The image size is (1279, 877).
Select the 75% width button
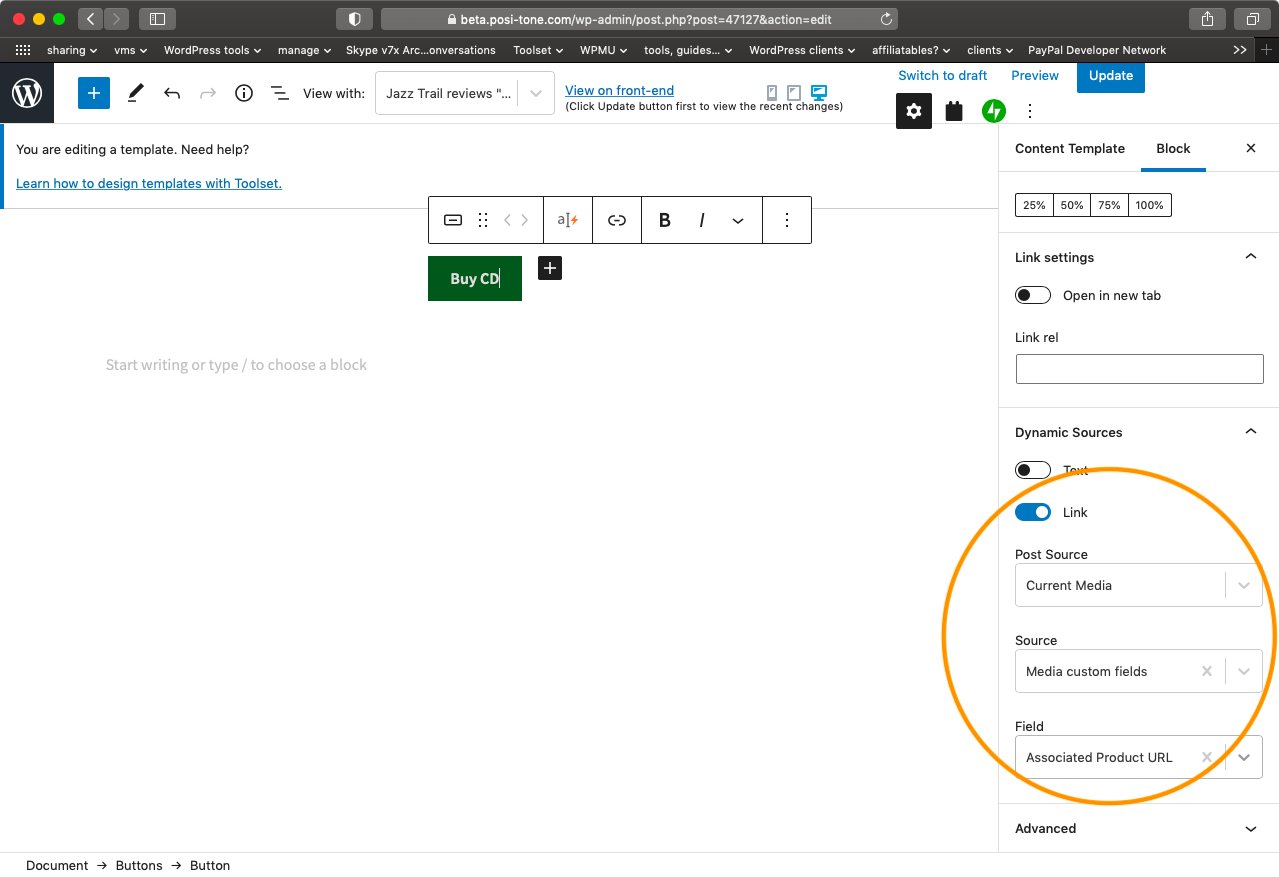[x=1108, y=205]
